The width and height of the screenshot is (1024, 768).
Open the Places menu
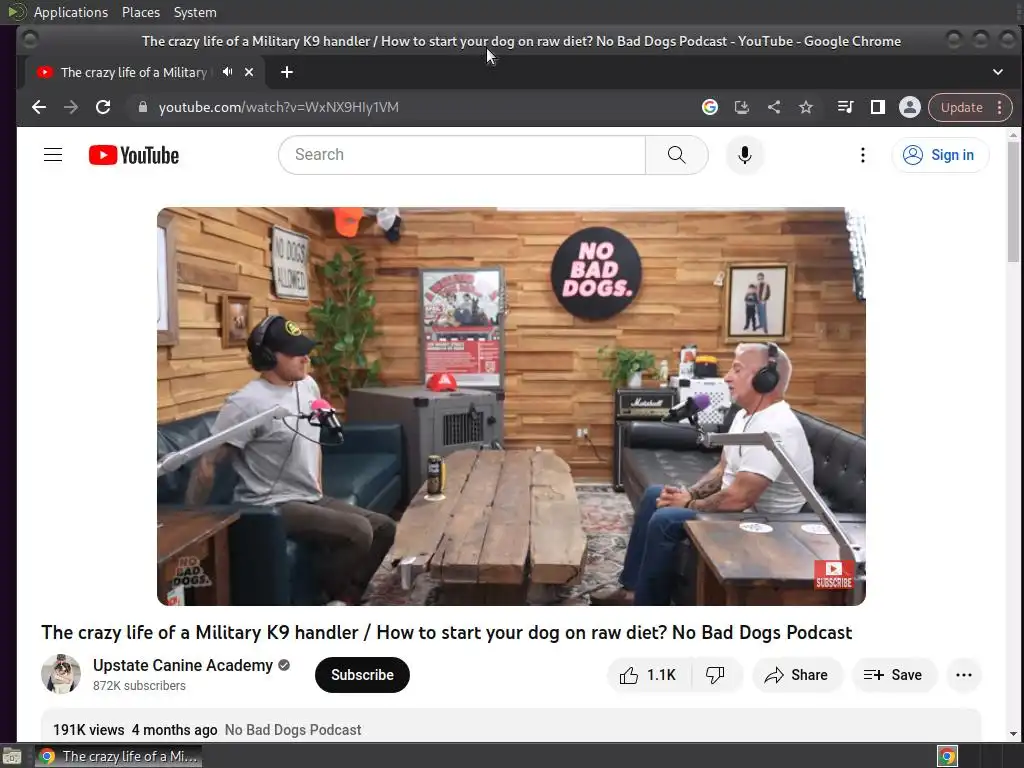[x=140, y=12]
